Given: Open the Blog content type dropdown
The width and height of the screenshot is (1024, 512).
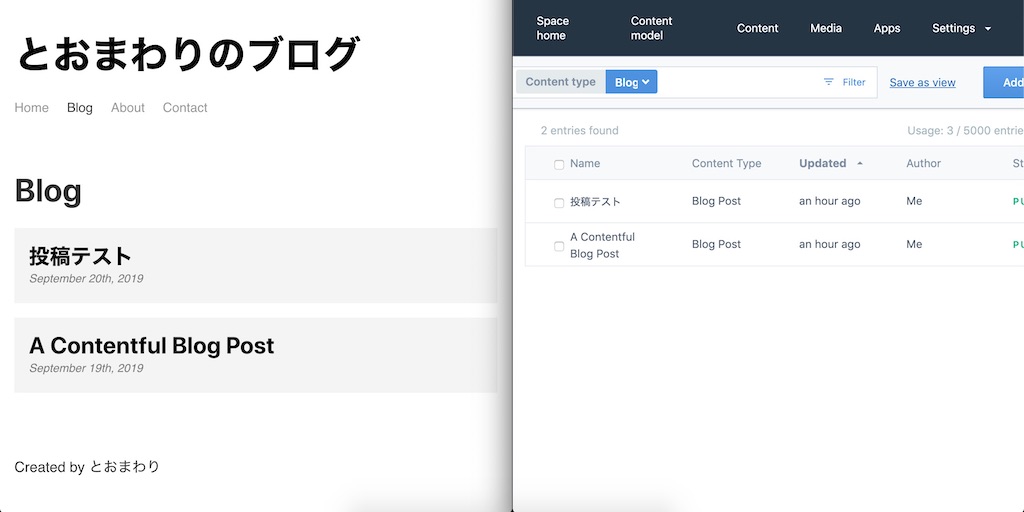Looking at the screenshot, I should tap(632, 82).
